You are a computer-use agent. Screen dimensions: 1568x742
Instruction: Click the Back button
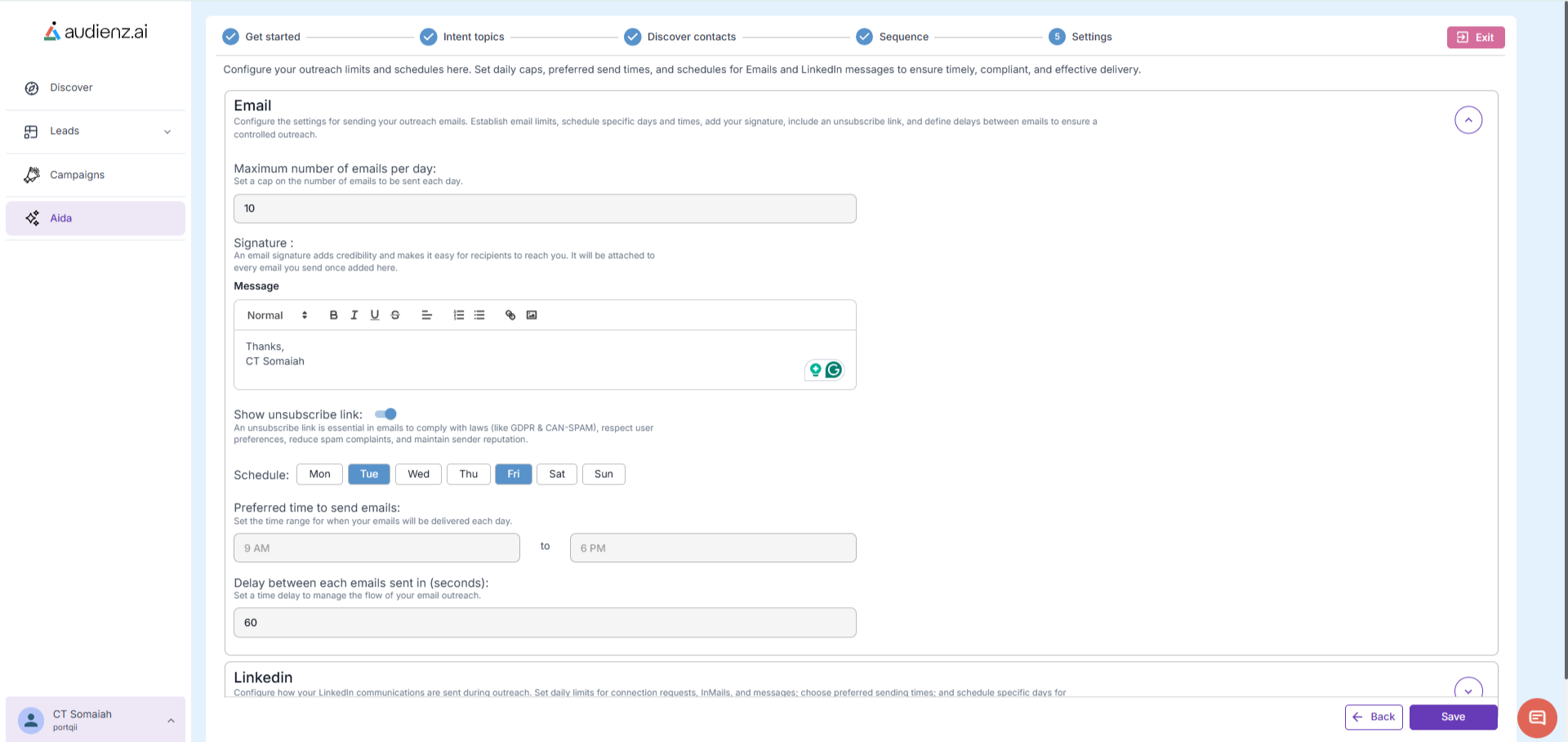[1374, 717]
